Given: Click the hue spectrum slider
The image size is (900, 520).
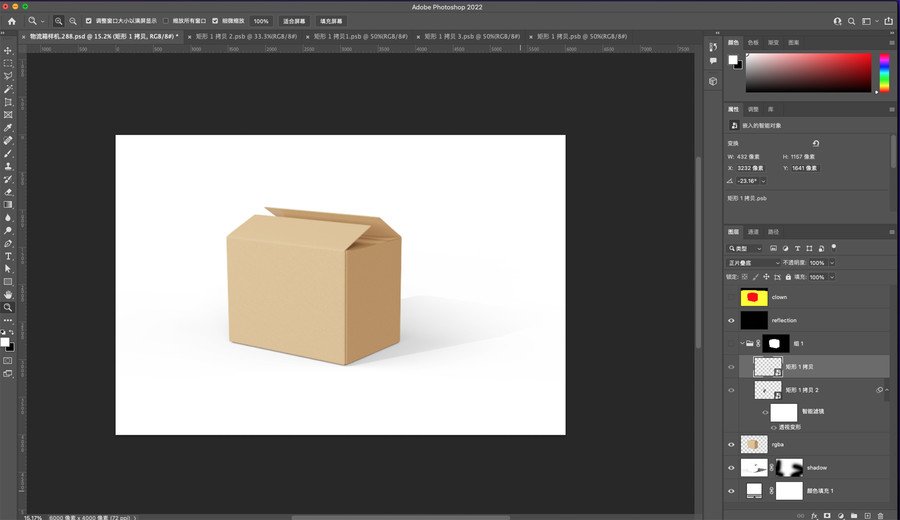Looking at the screenshot, I should coord(885,73).
